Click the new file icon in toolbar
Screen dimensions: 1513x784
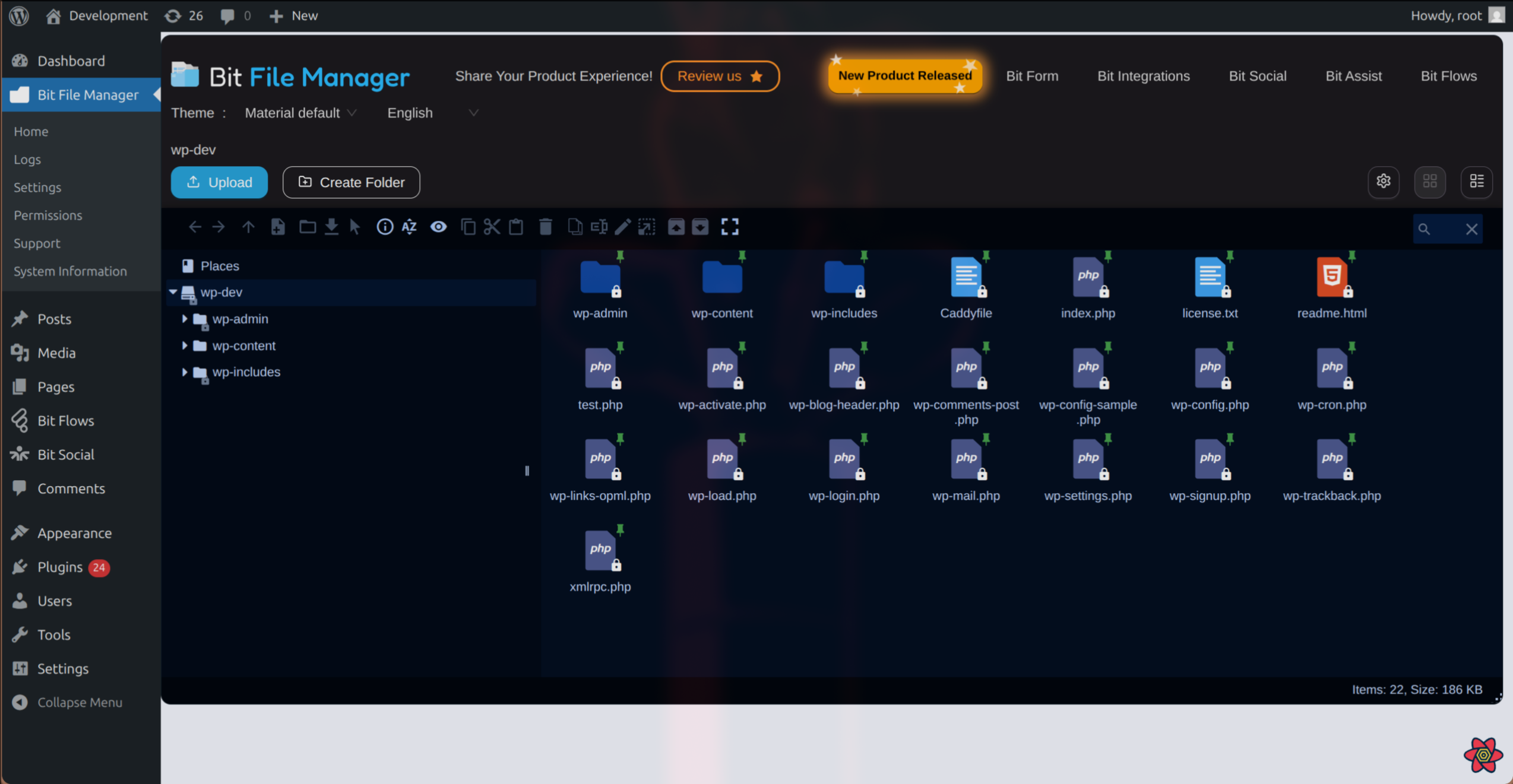point(277,227)
